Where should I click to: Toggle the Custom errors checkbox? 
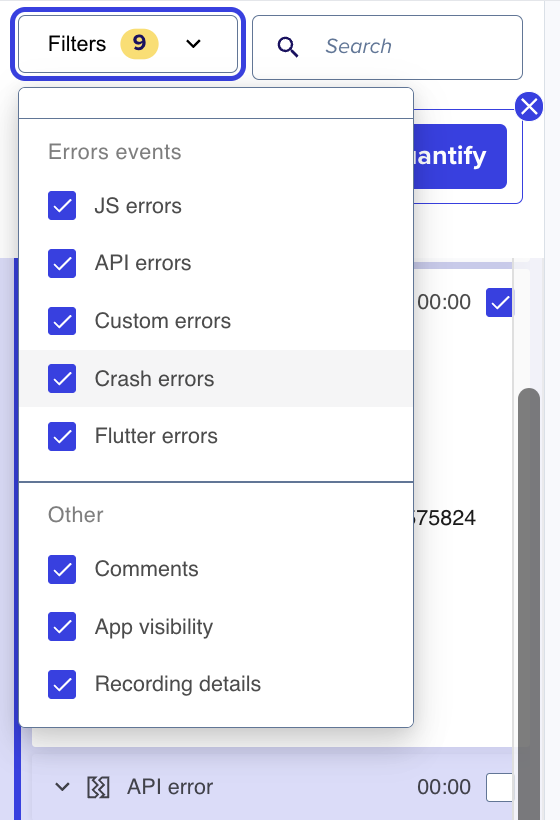click(x=62, y=321)
